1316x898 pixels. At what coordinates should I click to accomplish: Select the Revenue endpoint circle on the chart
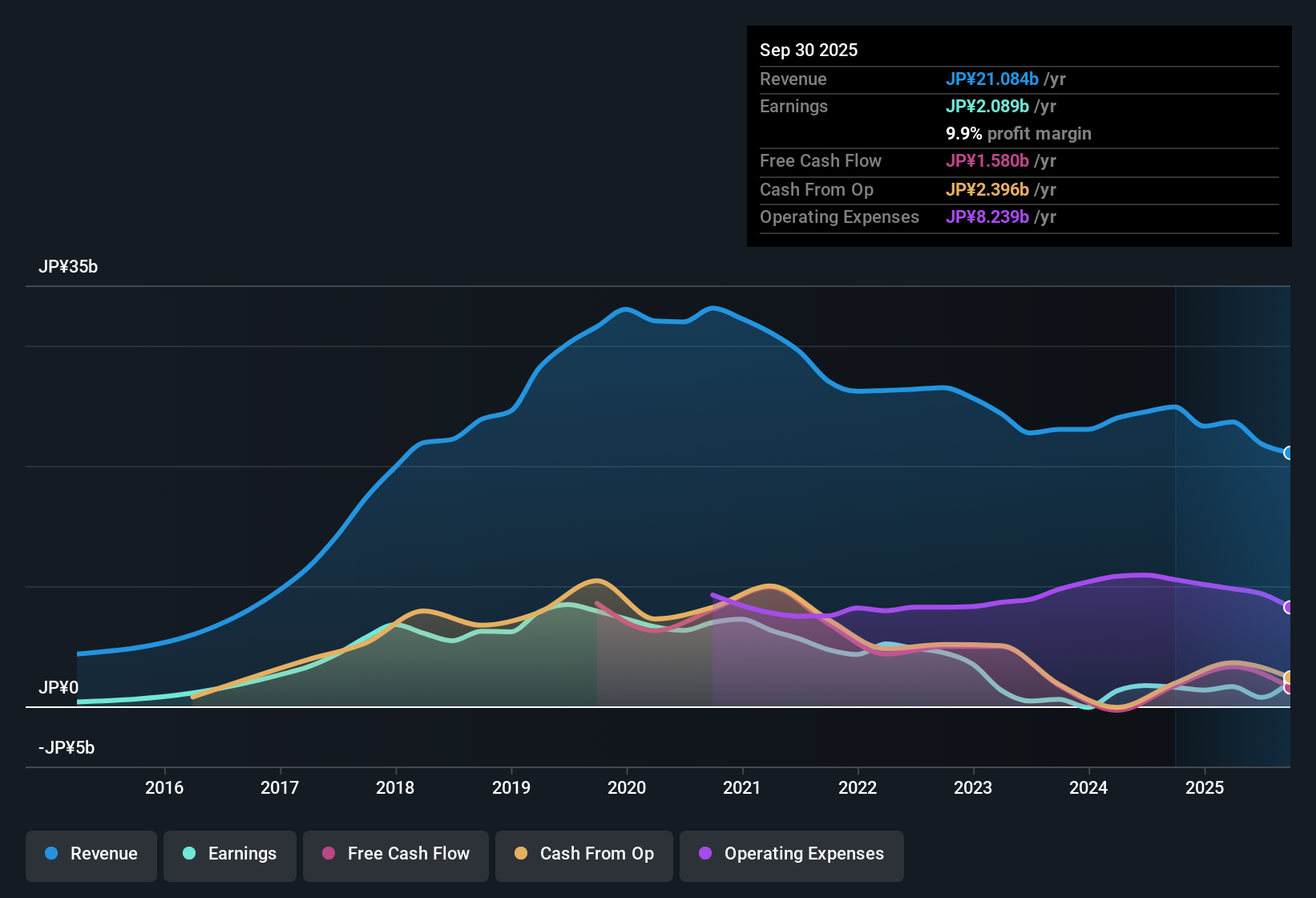pos(1288,454)
